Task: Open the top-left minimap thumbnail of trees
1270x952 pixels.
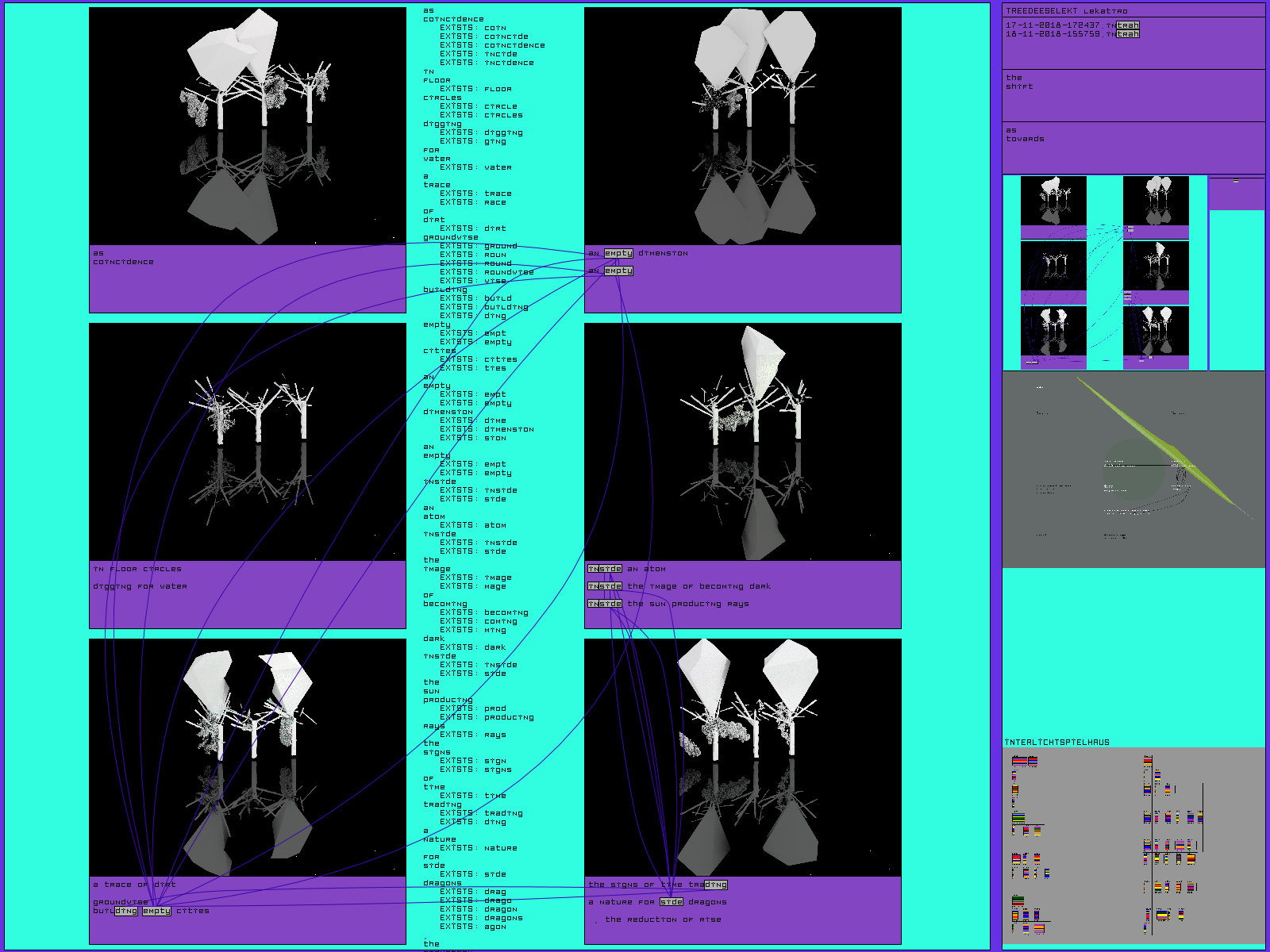Action: click(x=1053, y=201)
